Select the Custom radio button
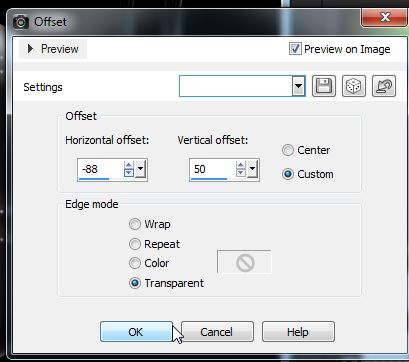The height and width of the screenshot is (362, 409). (287, 174)
